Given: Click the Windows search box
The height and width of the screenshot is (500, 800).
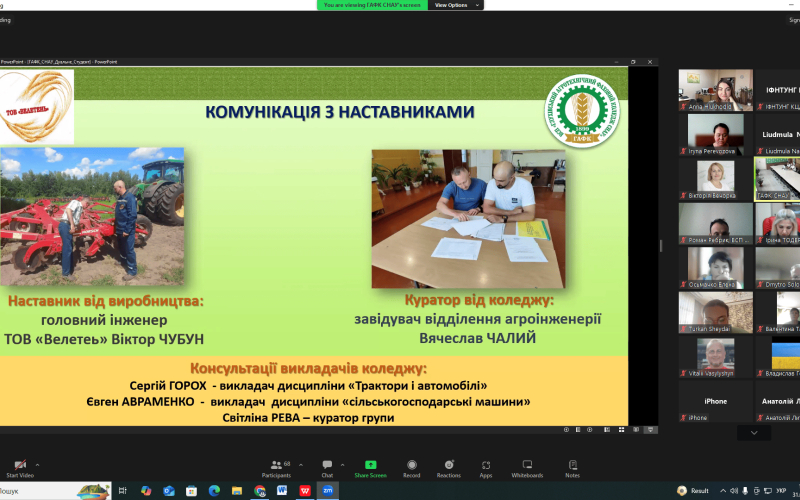Looking at the screenshot, I should point(55,491).
